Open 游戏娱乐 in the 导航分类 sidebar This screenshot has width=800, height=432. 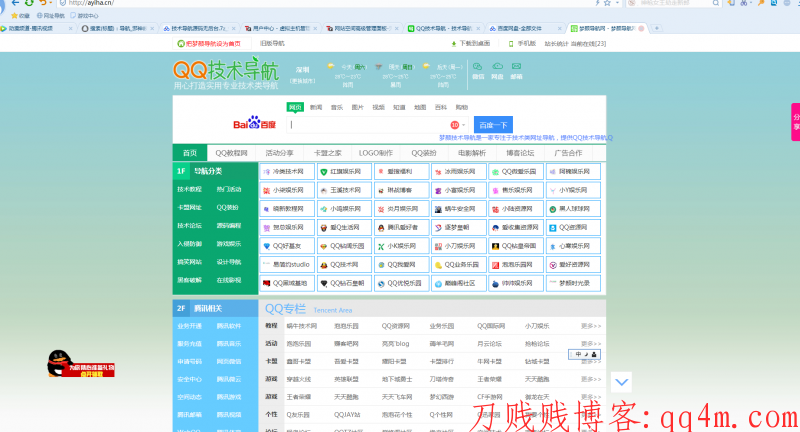[x=229, y=244]
